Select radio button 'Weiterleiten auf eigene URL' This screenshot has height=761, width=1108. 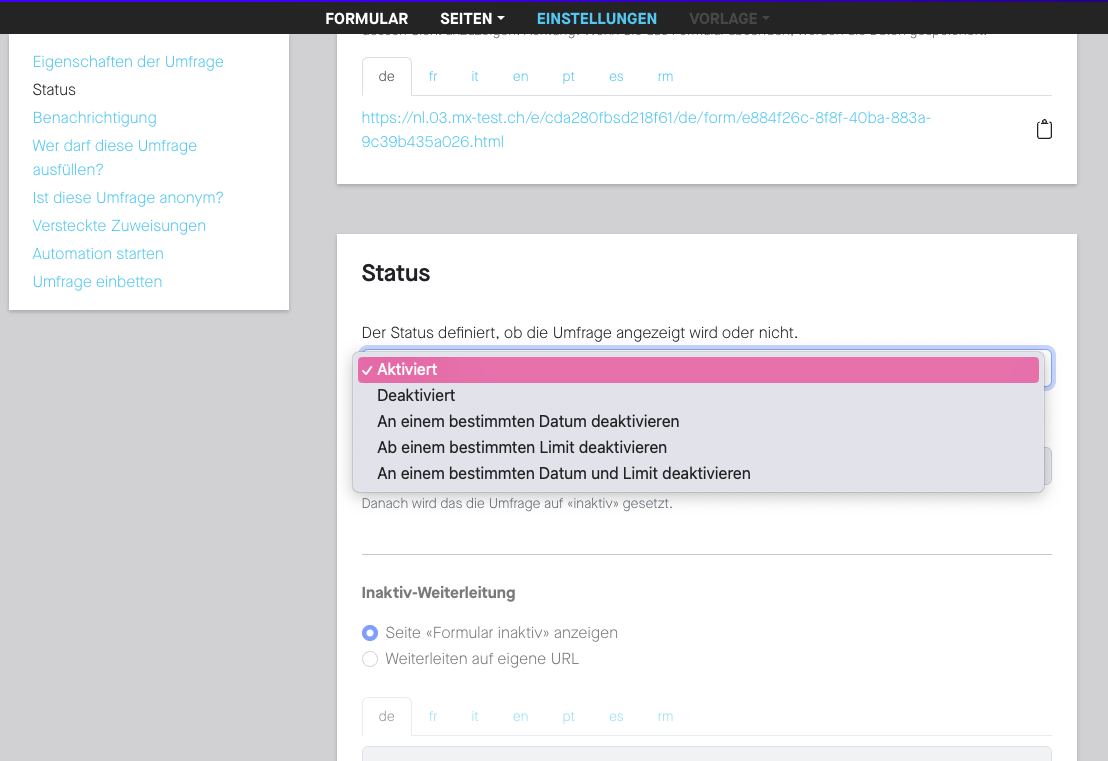click(370, 659)
